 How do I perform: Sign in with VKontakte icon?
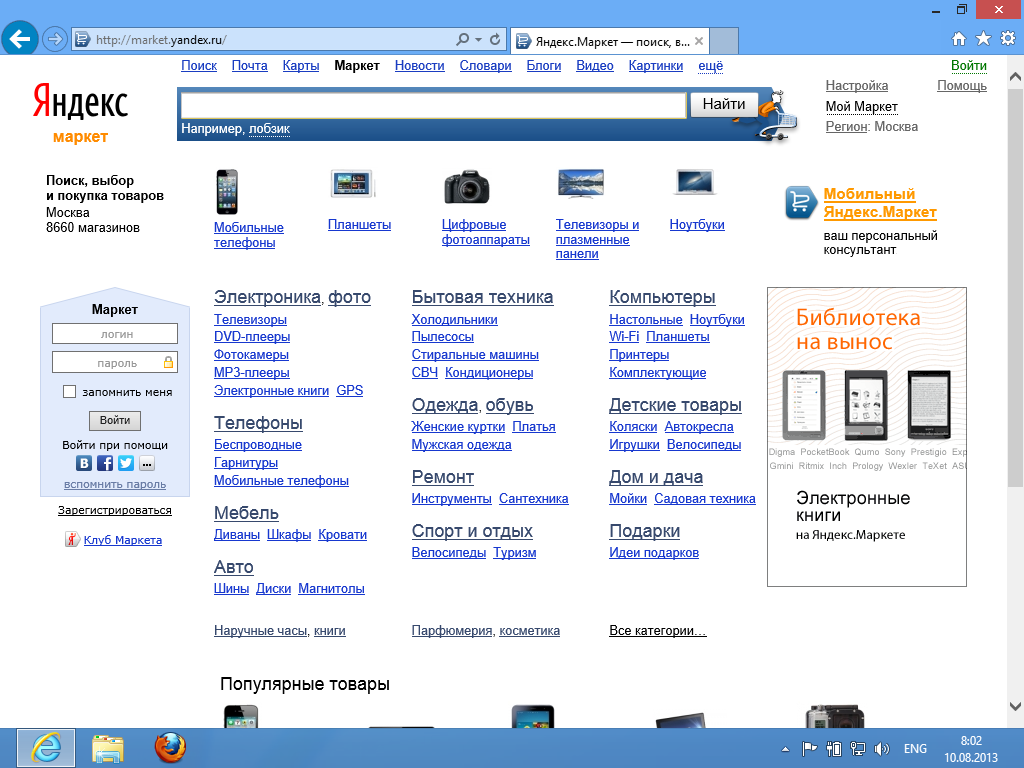click(84, 463)
